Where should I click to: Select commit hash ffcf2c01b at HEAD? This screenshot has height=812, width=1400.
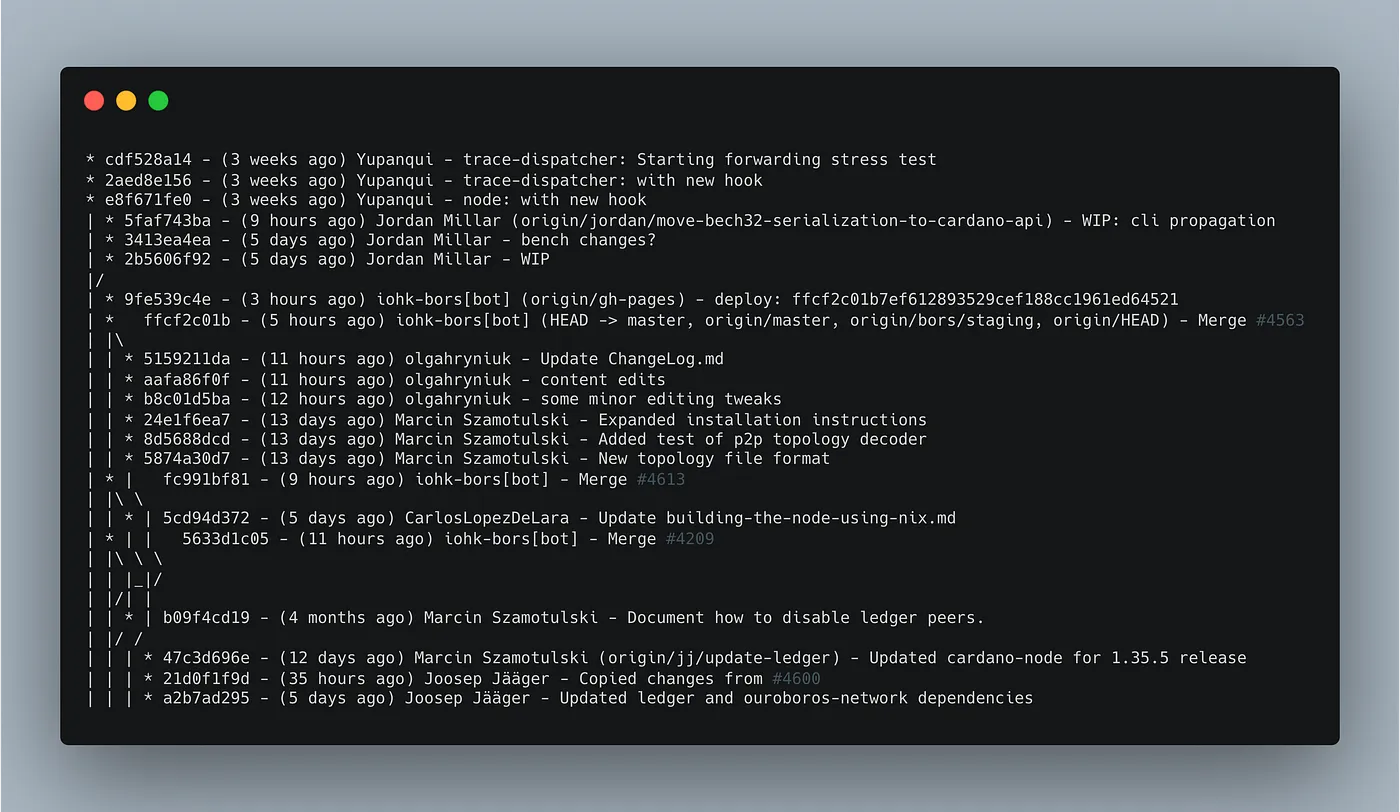pyautogui.click(x=187, y=320)
